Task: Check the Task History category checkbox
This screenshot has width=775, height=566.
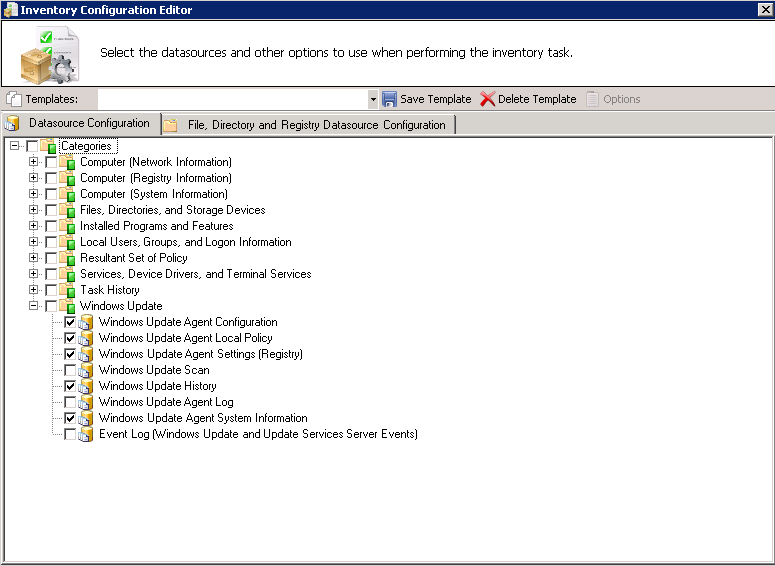Action: click(51, 290)
